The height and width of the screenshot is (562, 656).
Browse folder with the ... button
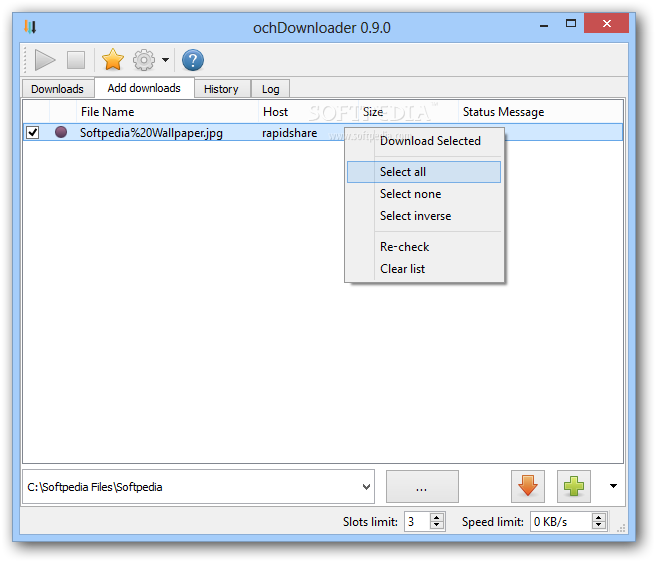(422, 487)
